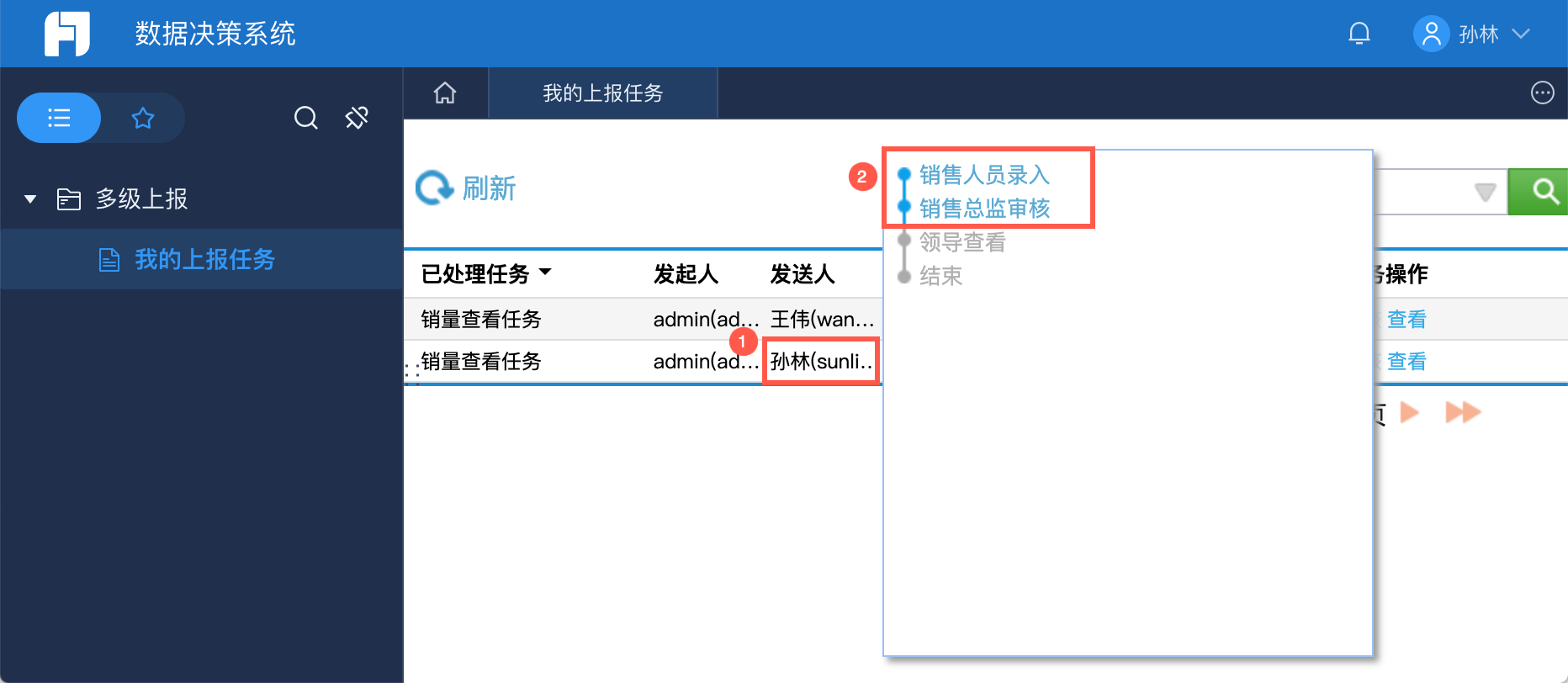Click the 刷新 refresh button
Screen dimensions: 1568x683
pyautogui.click(x=466, y=188)
